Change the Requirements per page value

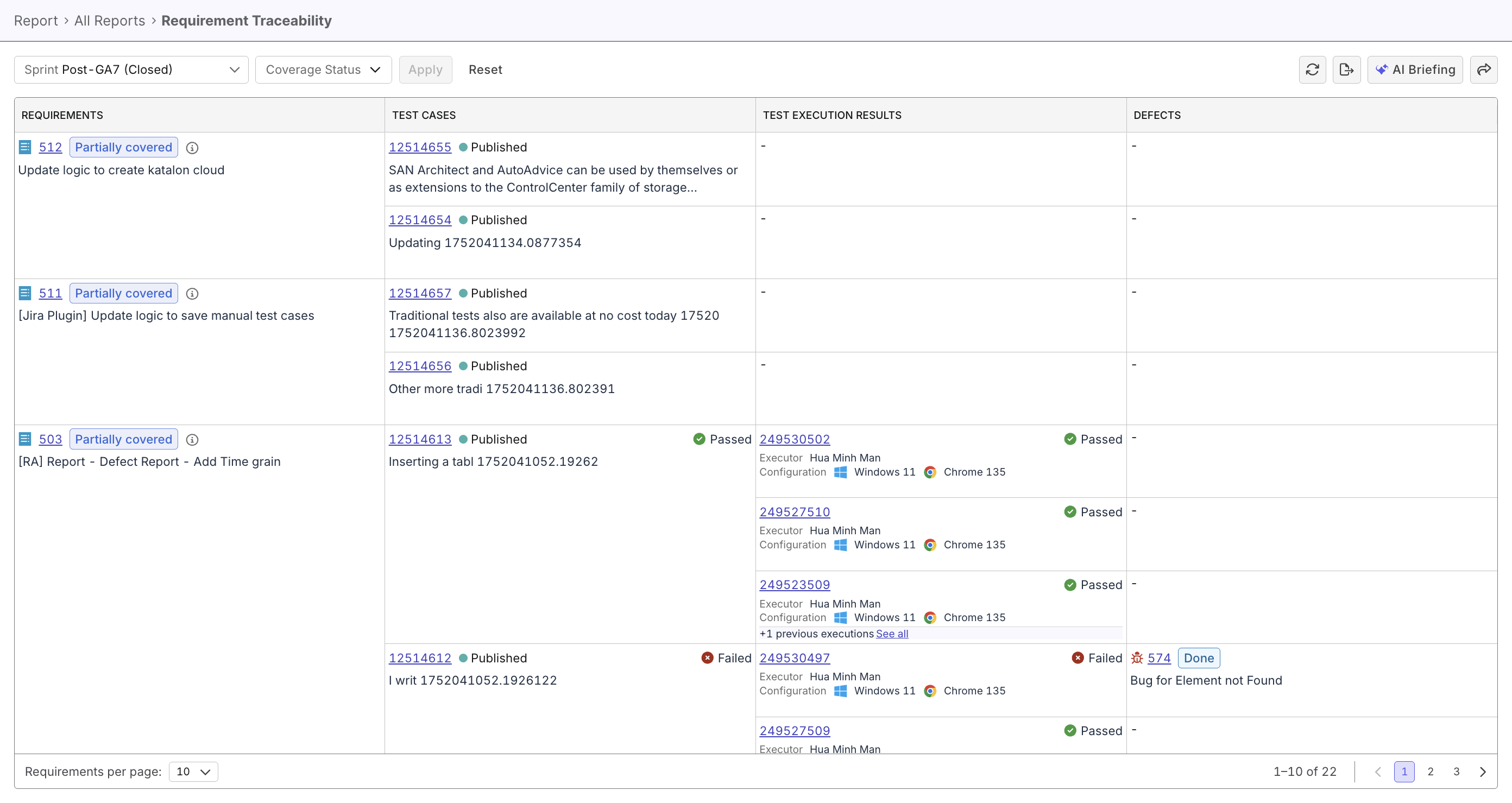coord(194,772)
